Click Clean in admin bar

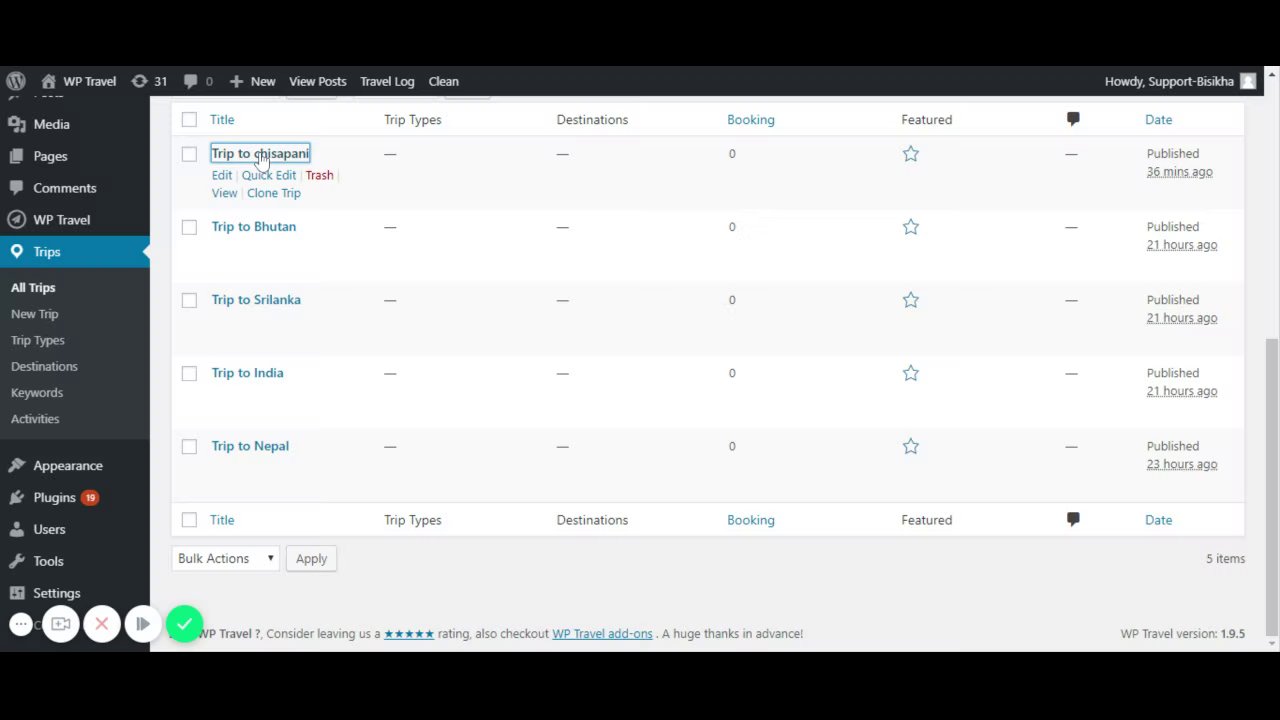point(443,81)
